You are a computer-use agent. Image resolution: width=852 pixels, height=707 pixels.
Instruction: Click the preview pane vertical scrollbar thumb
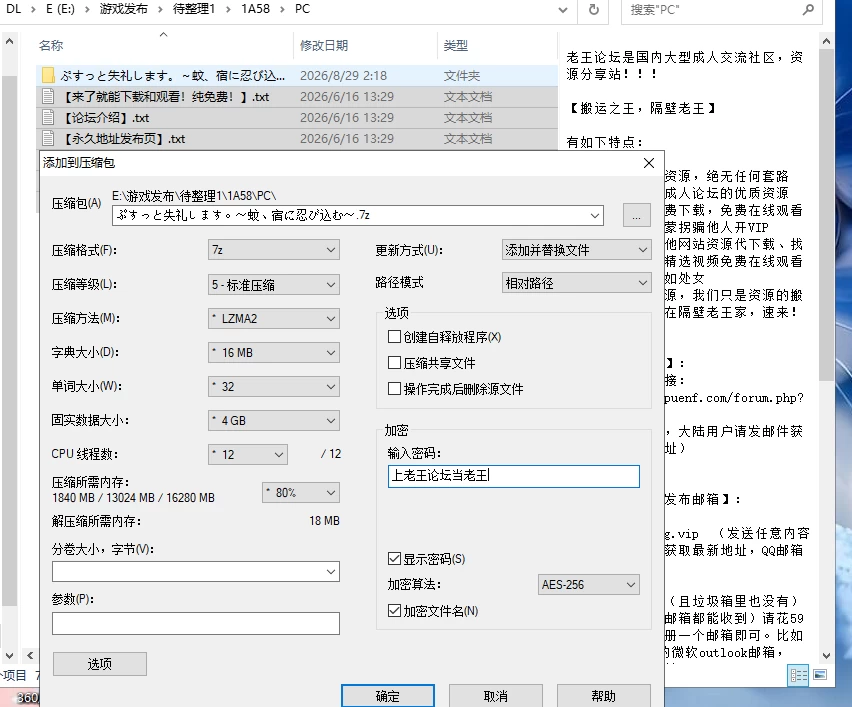826,215
